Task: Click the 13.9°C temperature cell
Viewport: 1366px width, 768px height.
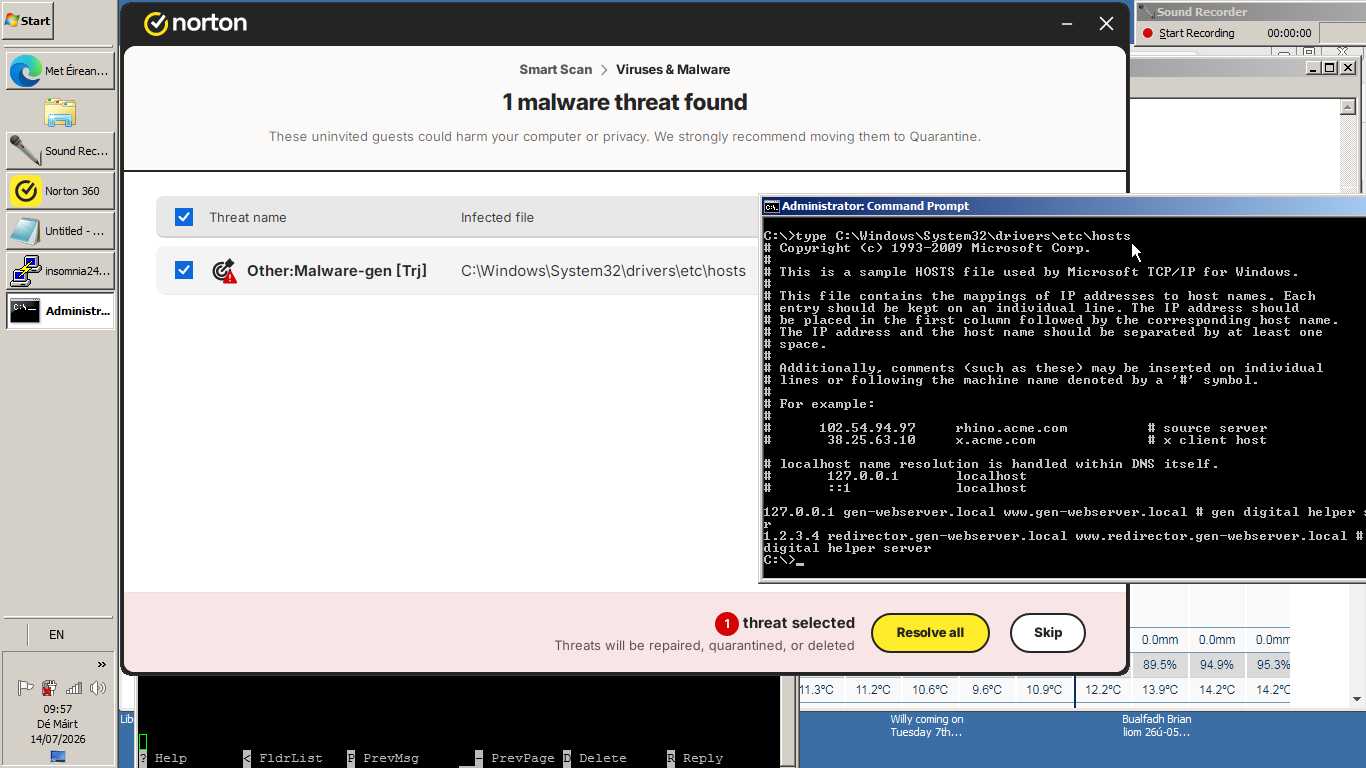Action: [1160, 690]
